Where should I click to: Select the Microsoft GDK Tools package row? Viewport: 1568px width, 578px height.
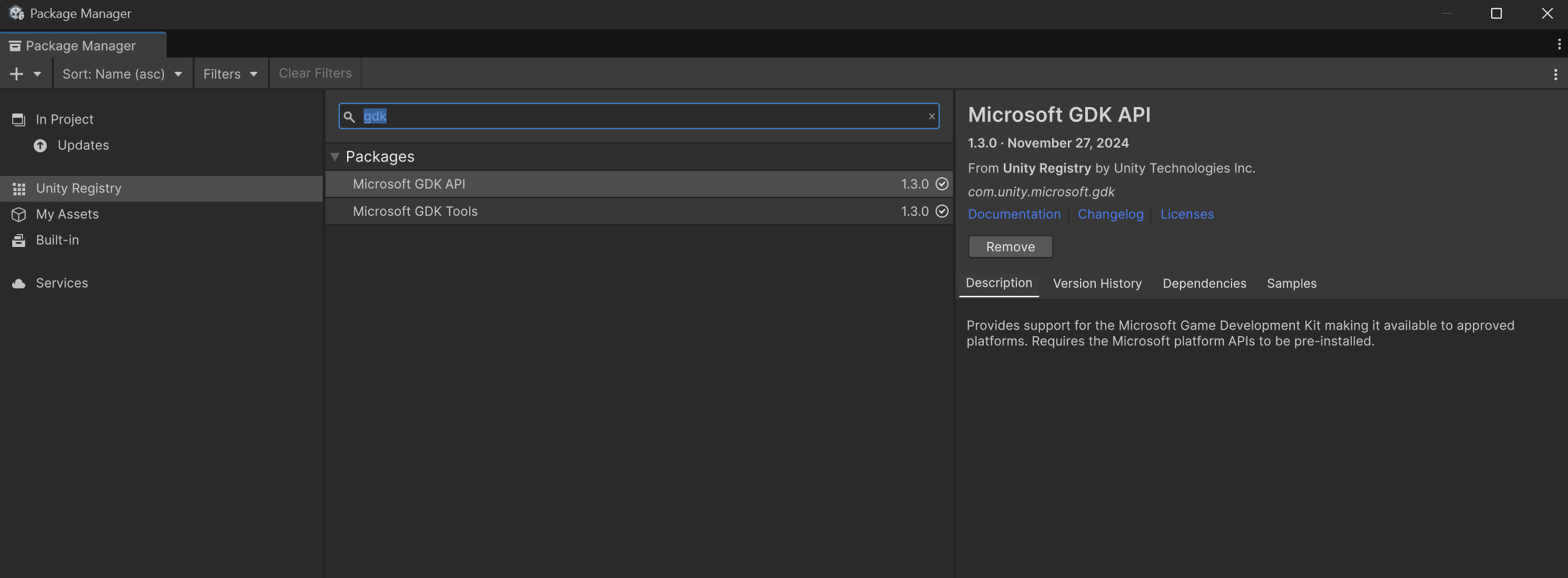tap(639, 211)
